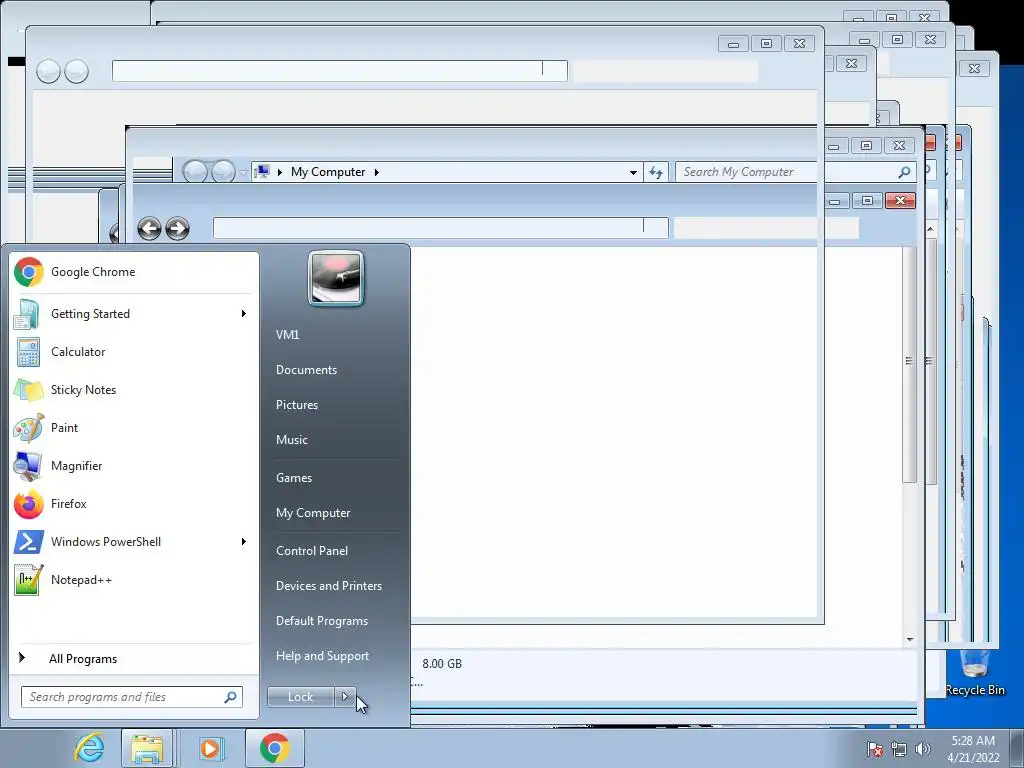Open Music from Start menu

coord(291,440)
